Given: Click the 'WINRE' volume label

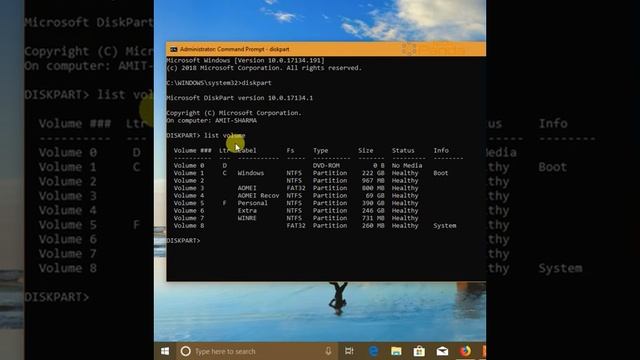Looking at the screenshot, I should 247,218.
